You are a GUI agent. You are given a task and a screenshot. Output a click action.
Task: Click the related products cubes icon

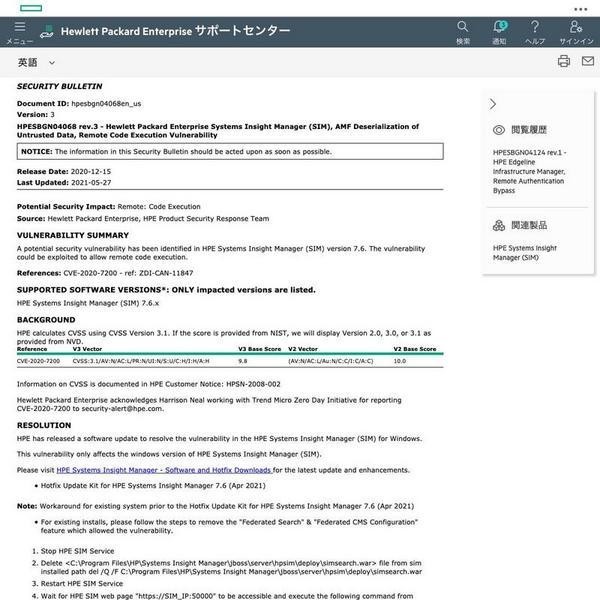pyautogui.click(x=499, y=225)
